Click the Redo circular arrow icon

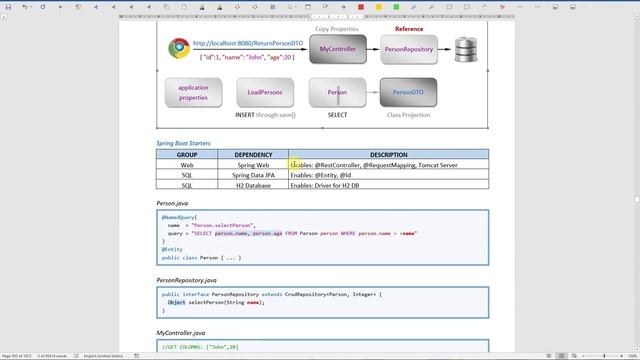43,7
